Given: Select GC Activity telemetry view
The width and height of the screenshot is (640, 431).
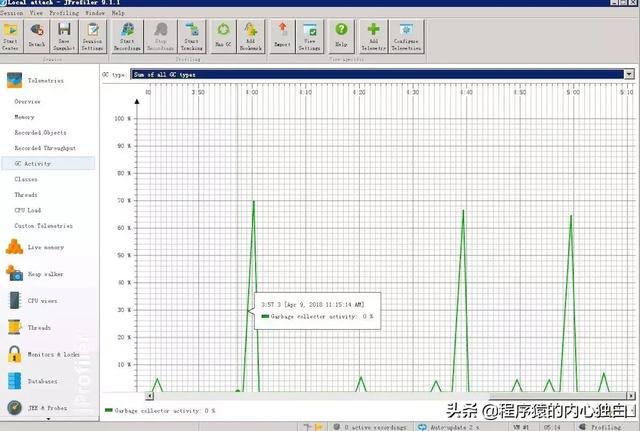Looking at the screenshot, I should [48, 163].
